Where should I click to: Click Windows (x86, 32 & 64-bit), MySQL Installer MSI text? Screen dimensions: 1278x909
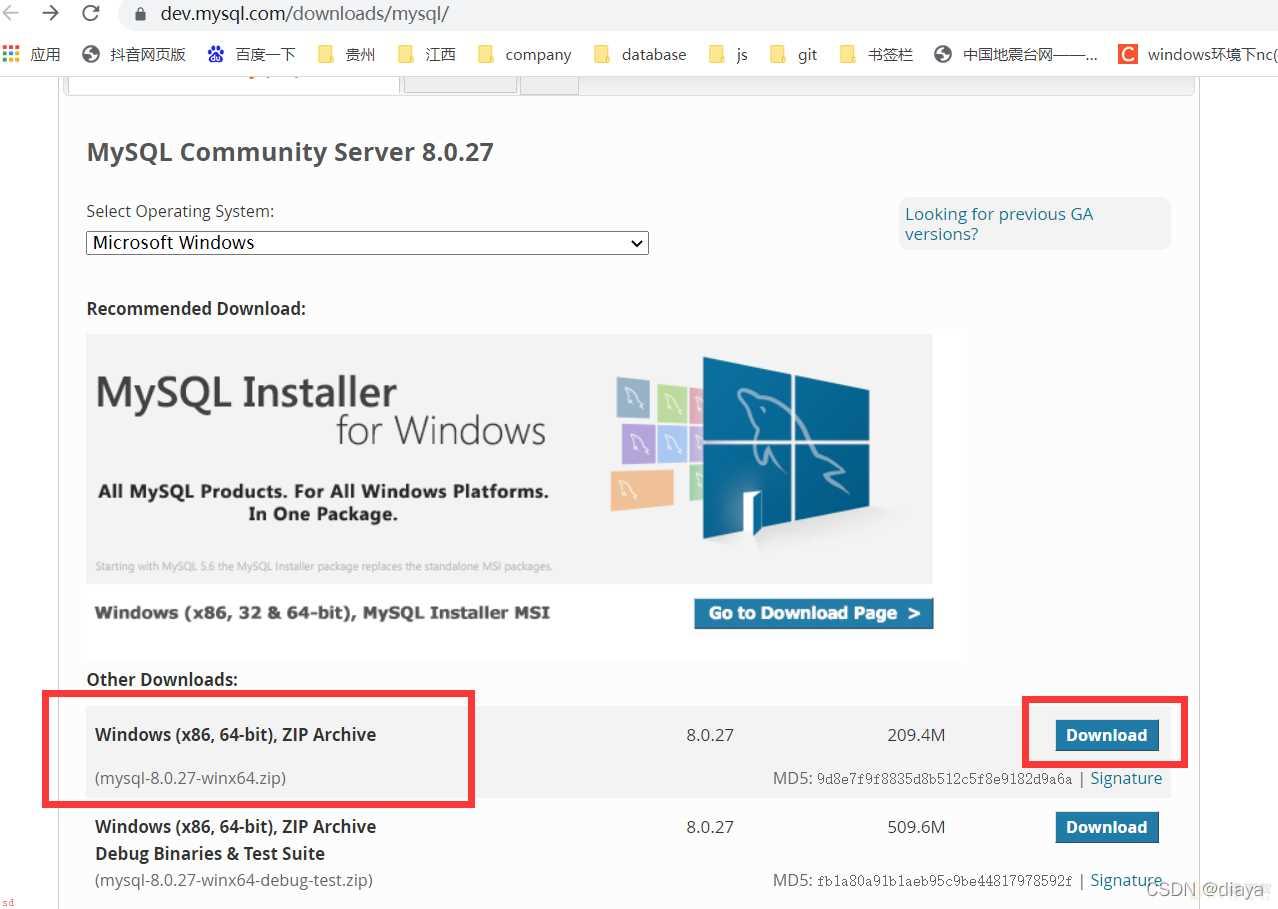[x=322, y=612]
